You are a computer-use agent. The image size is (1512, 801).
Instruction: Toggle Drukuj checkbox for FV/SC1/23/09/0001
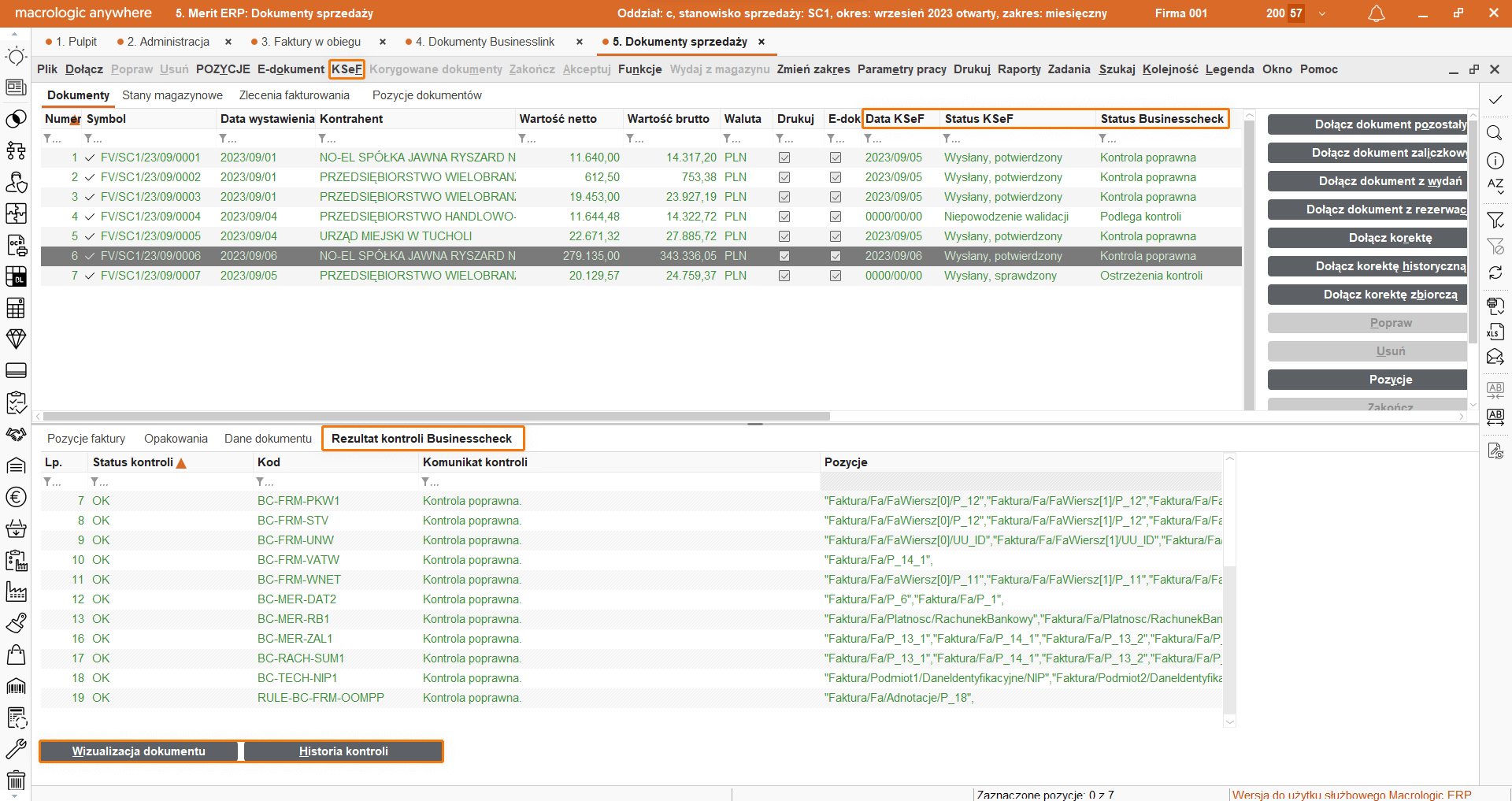point(784,158)
